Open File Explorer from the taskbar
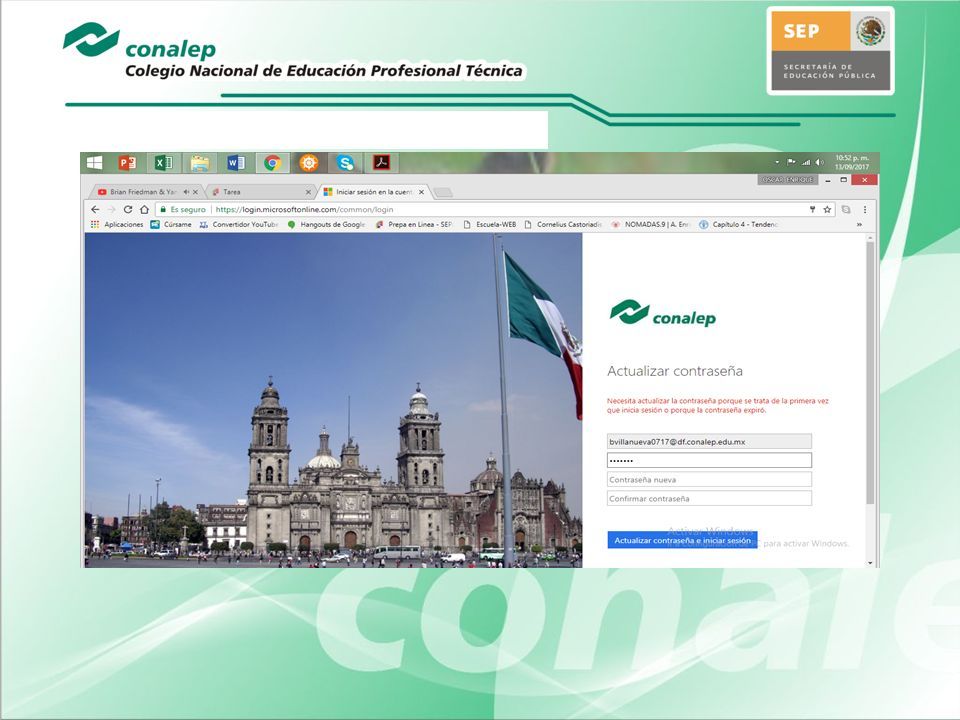 [200, 163]
